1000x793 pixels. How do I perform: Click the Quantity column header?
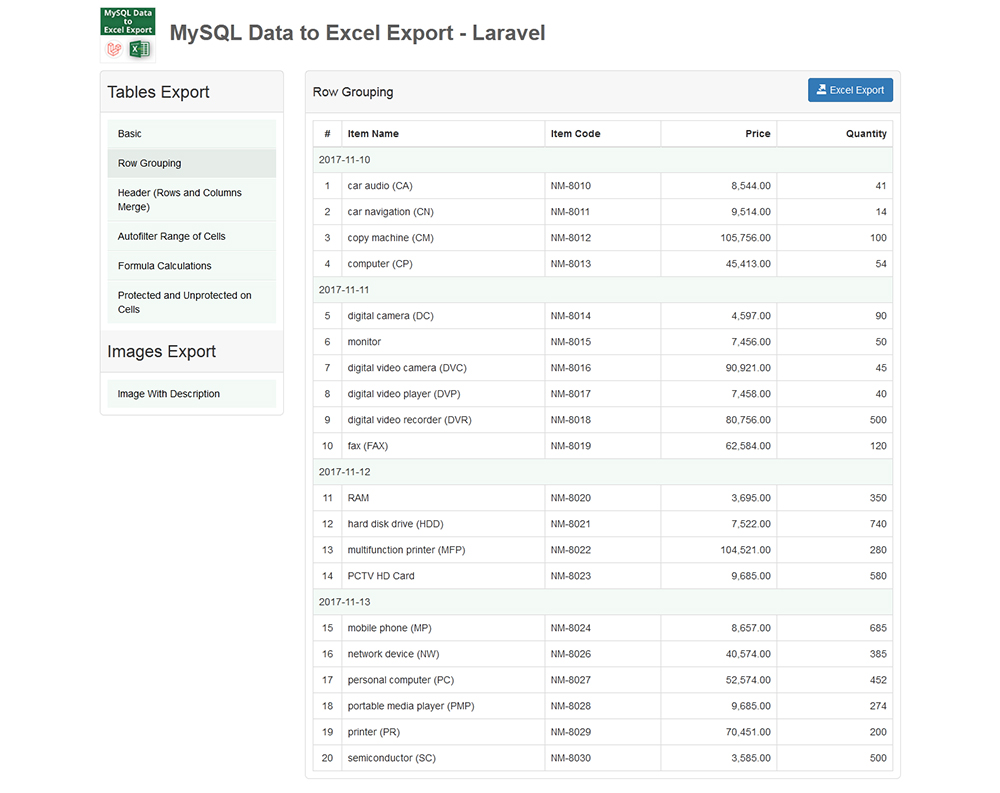tap(865, 134)
